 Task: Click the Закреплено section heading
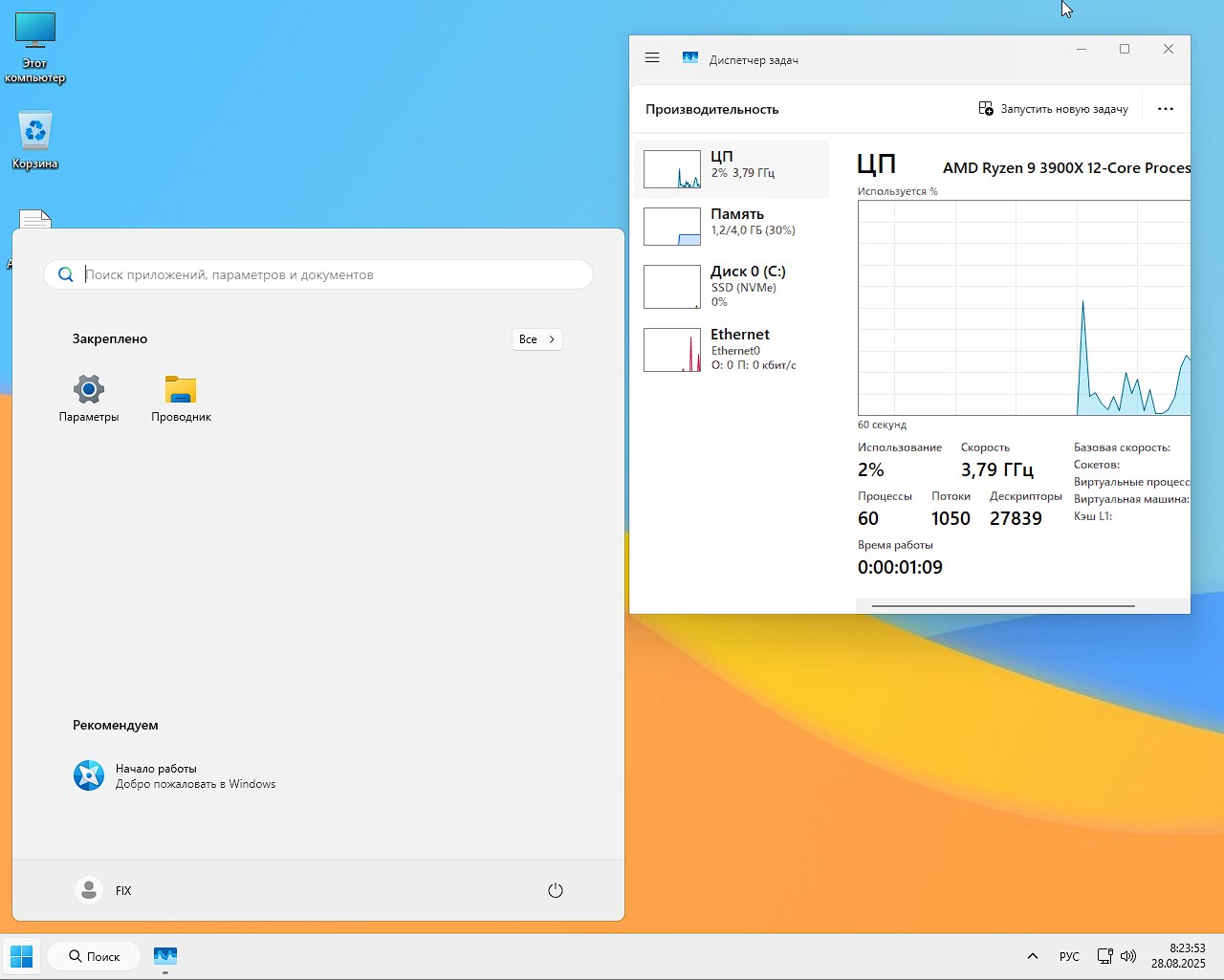tap(110, 338)
